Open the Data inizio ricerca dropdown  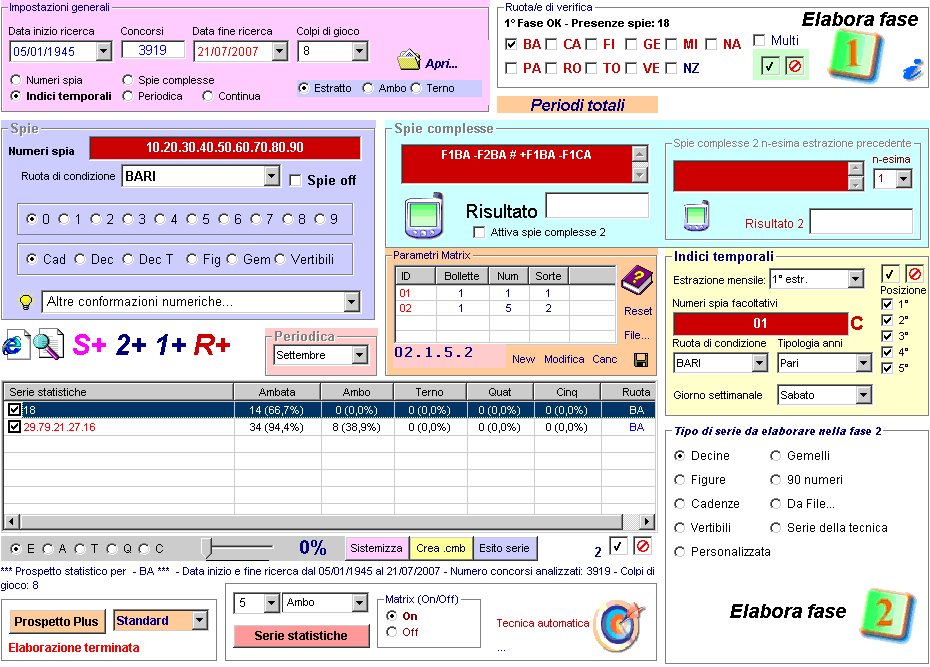tap(103, 52)
